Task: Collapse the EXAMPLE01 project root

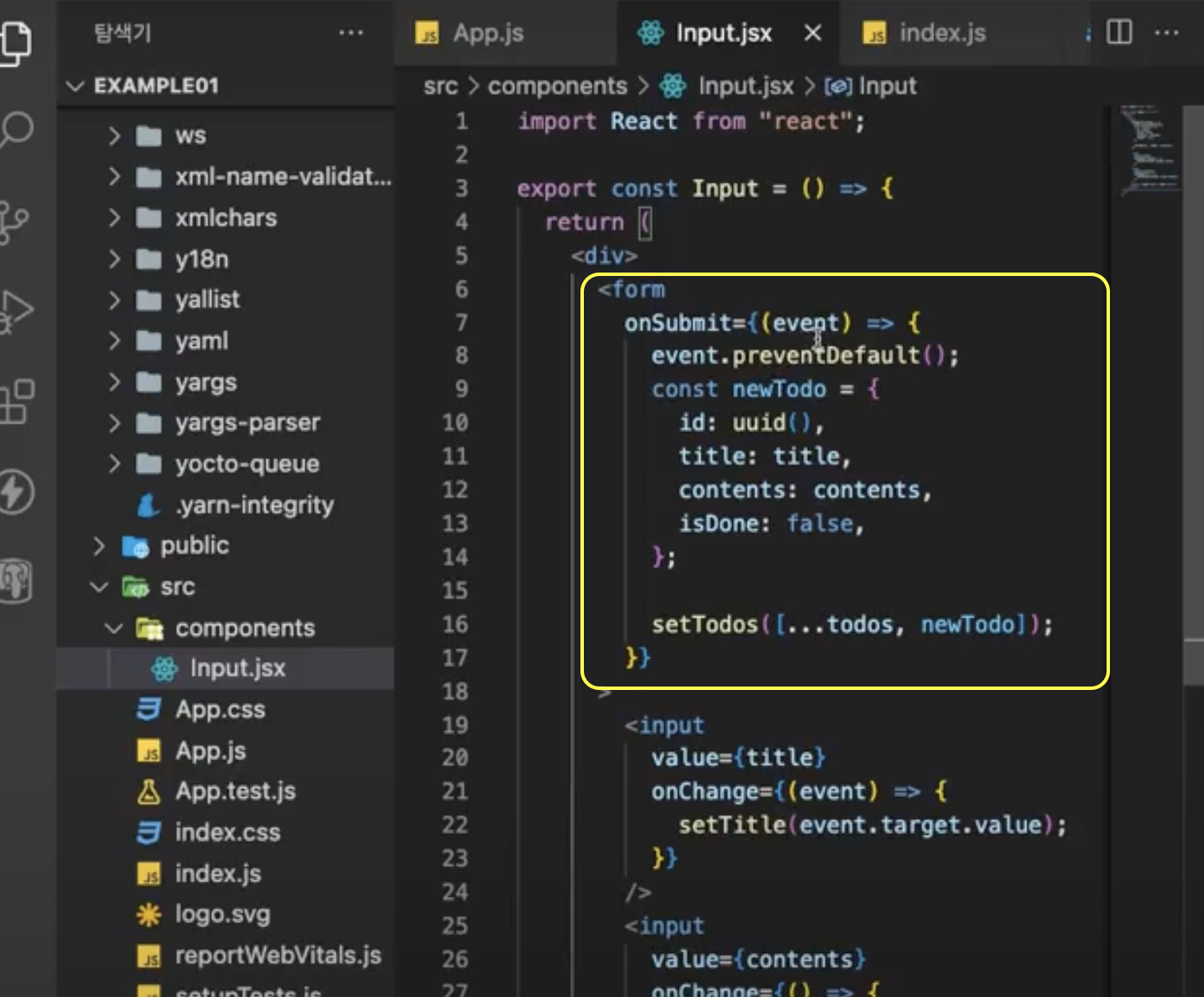Action: click(x=76, y=85)
